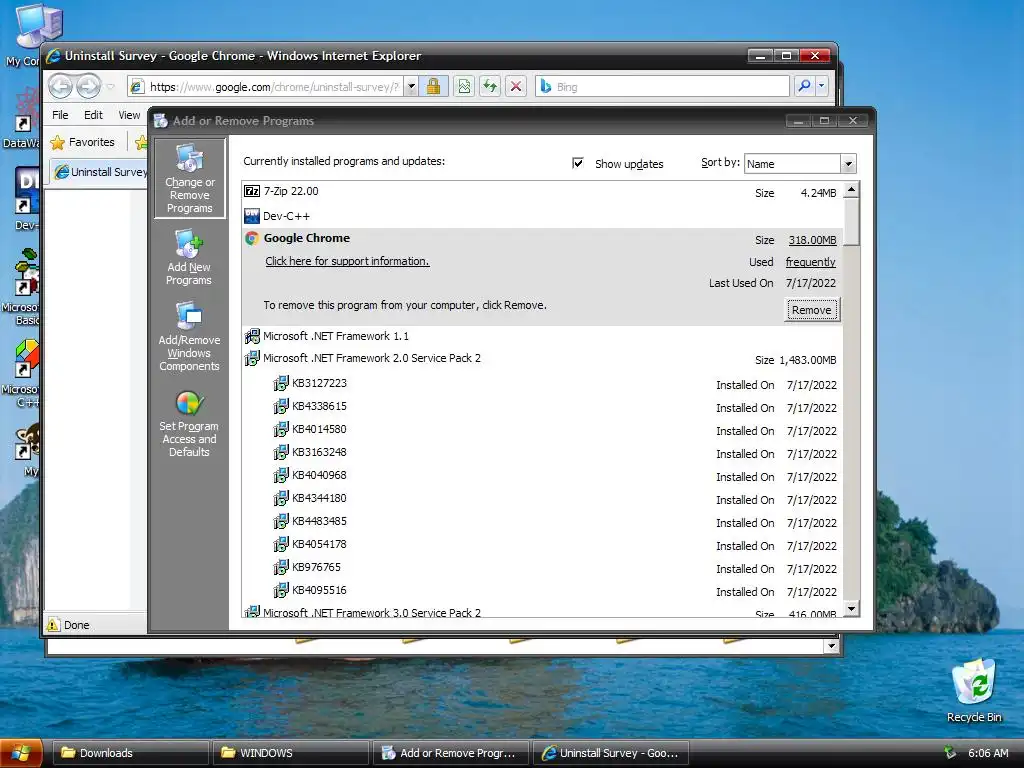Select Microsoft .NET Framework 3.0 Service Pack 2
Screen dimensions: 1024x768
pos(372,613)
